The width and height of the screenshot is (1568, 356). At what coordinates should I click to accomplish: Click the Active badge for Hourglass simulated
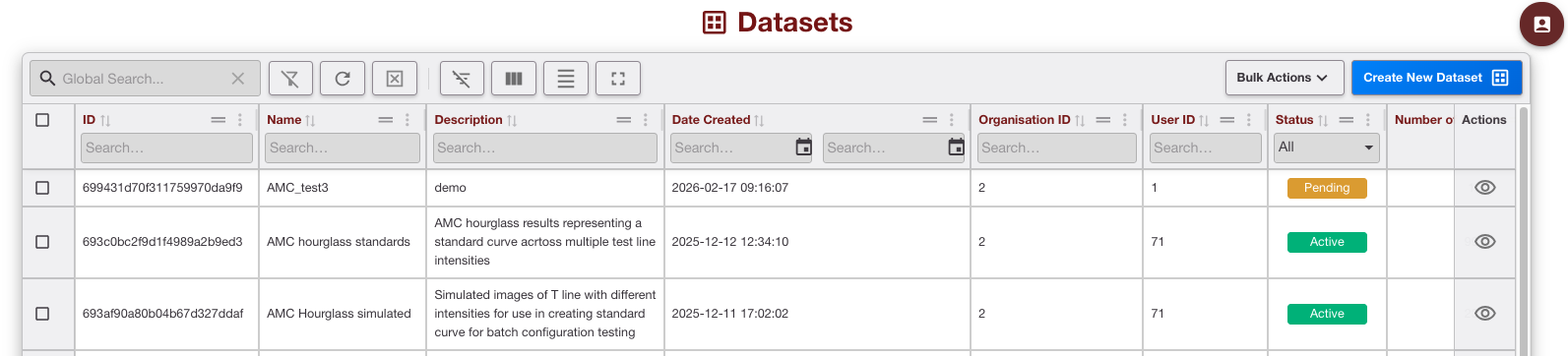tap(1327, 314)
